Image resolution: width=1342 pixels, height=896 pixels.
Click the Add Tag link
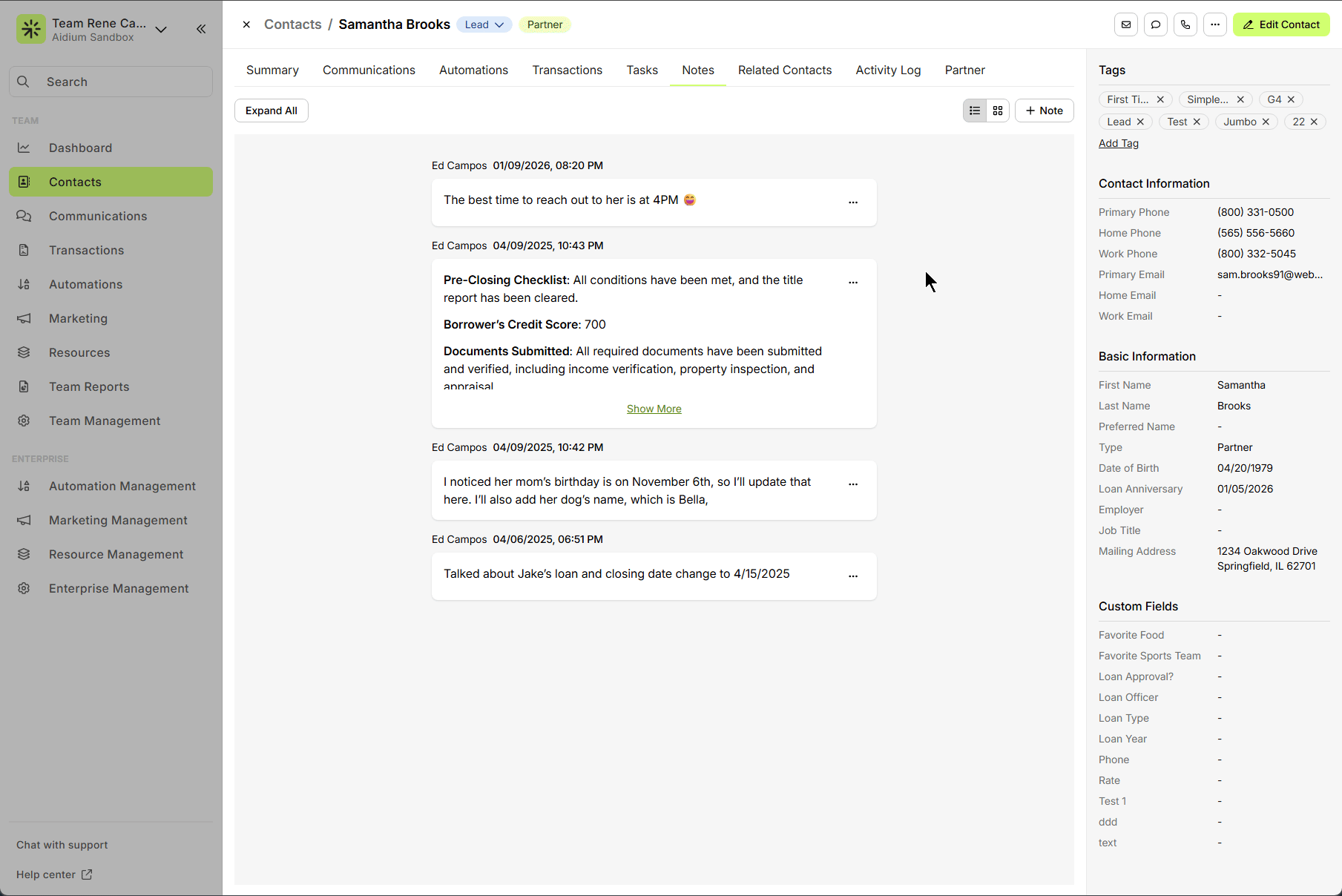click(x=1118, y=143)
